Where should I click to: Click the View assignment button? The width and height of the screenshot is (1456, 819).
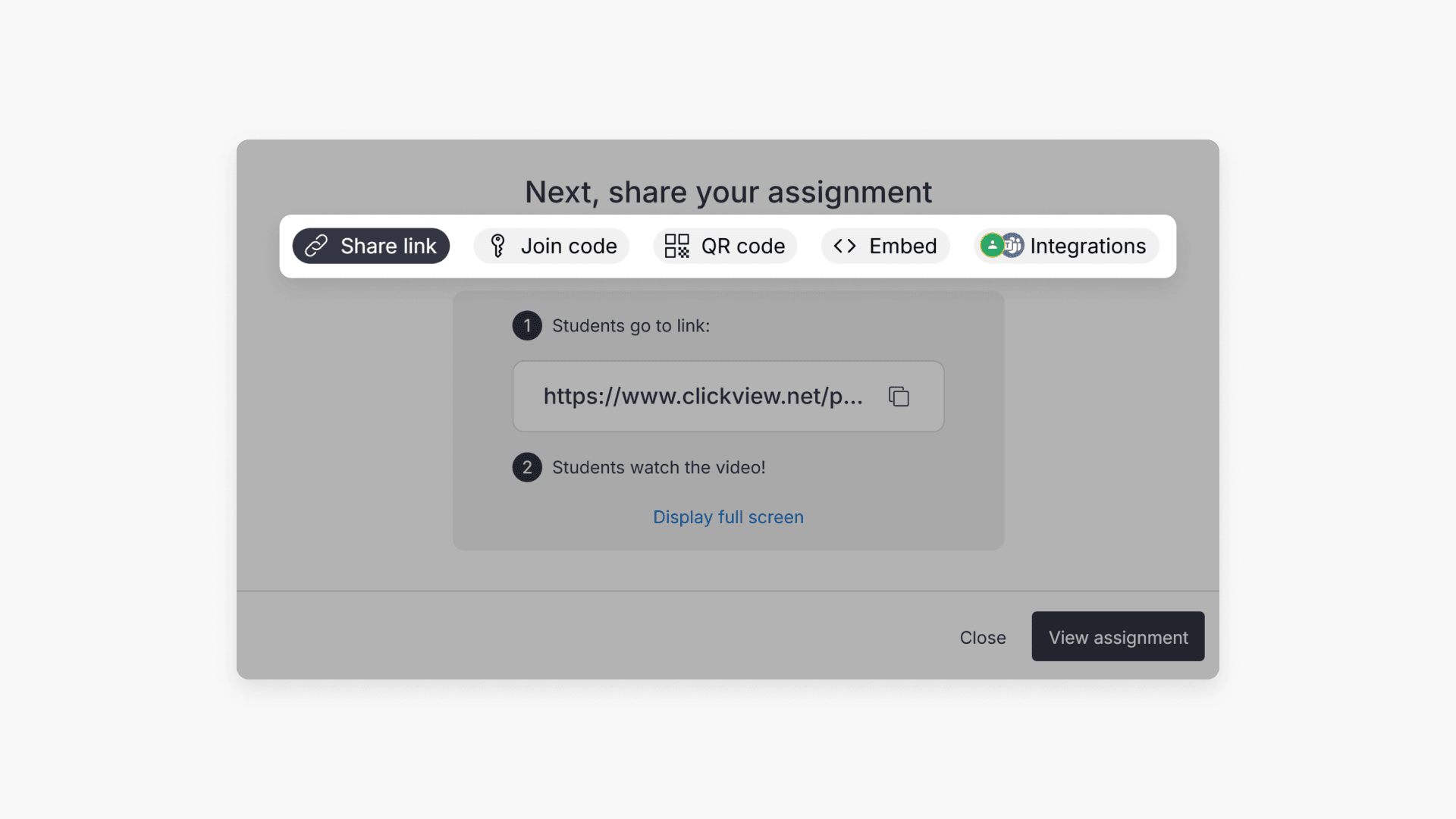coord(1118,637)
